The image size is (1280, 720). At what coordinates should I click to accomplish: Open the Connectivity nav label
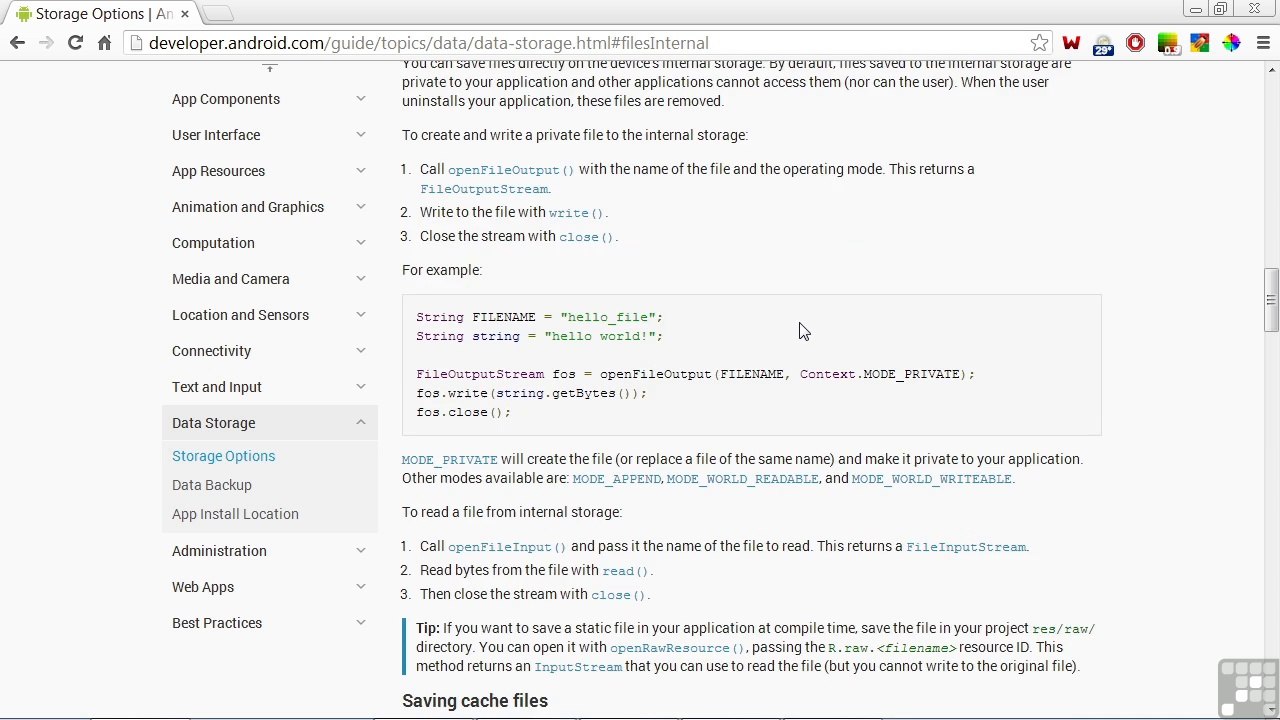click(211, 351)
